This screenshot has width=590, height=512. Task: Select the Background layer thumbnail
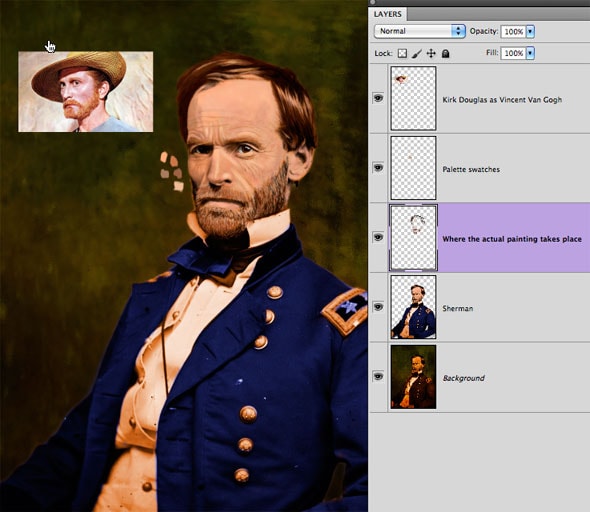coord(414,377)
